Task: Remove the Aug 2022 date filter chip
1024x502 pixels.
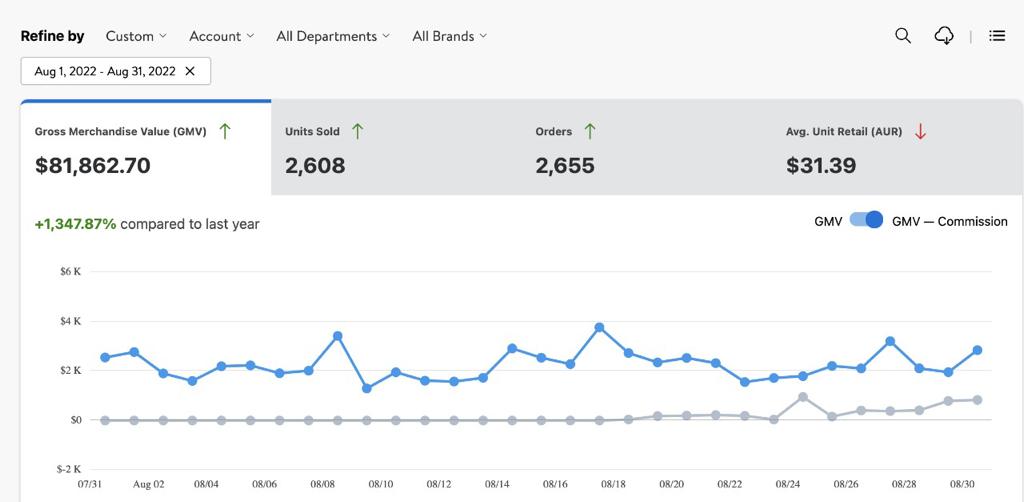Action: (x=190, y=71)
